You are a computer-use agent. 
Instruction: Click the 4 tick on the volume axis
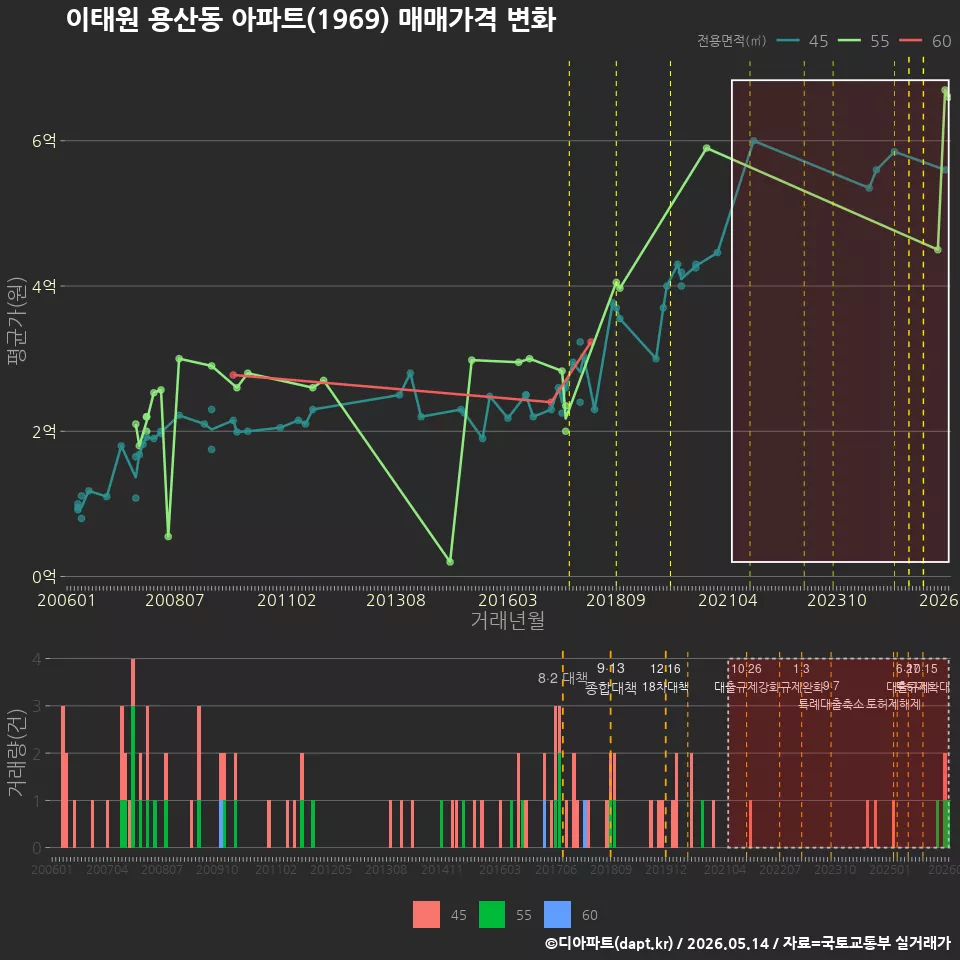(x=37, y=659)
